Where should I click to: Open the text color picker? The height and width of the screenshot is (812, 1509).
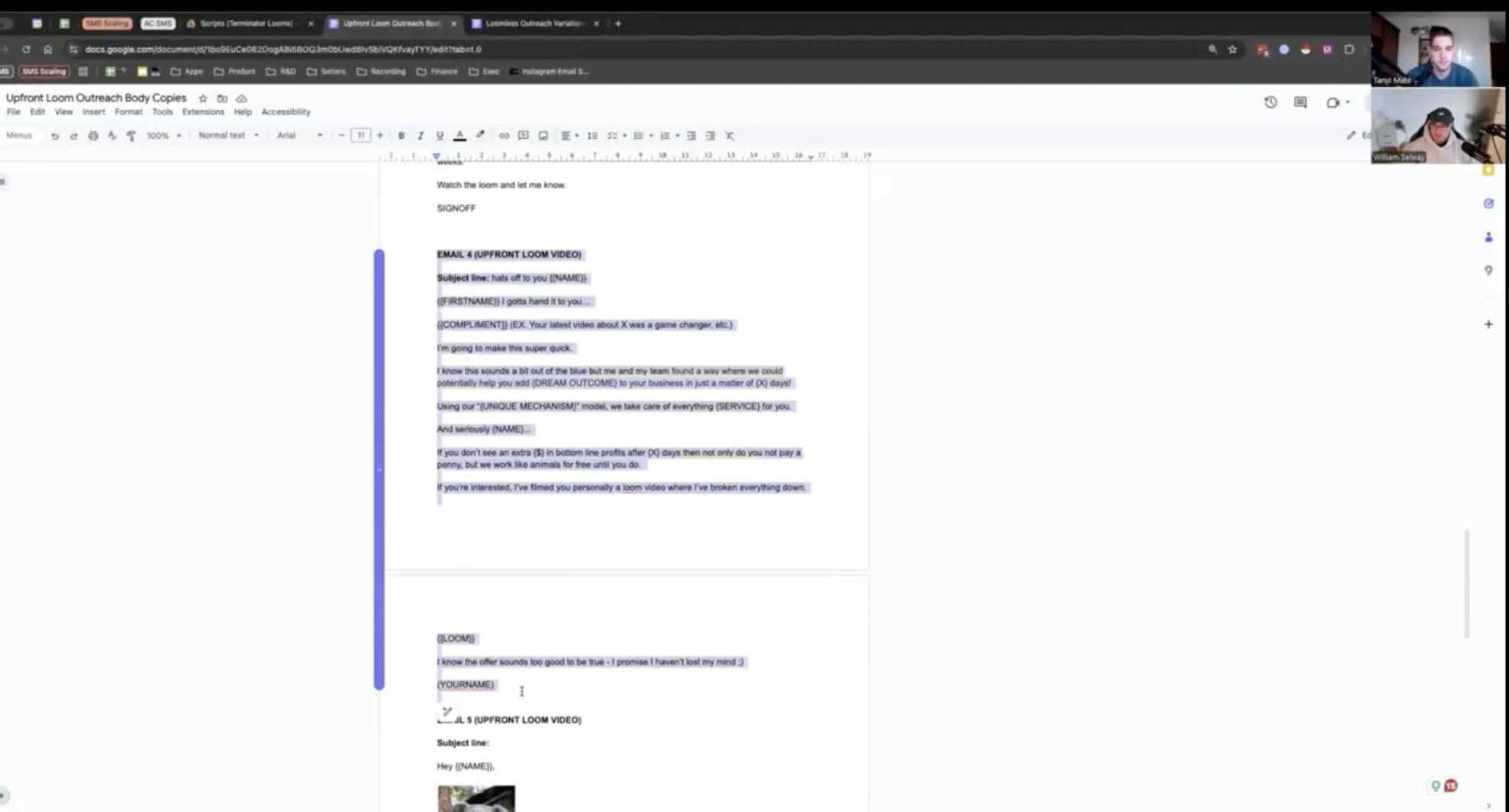tap(459, 136)
